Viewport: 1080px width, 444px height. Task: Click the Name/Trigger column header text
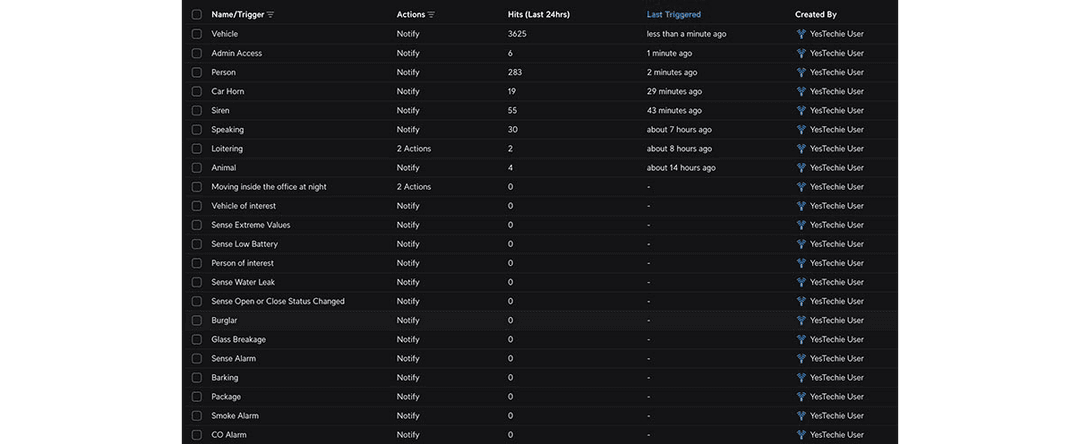[238, 14]
